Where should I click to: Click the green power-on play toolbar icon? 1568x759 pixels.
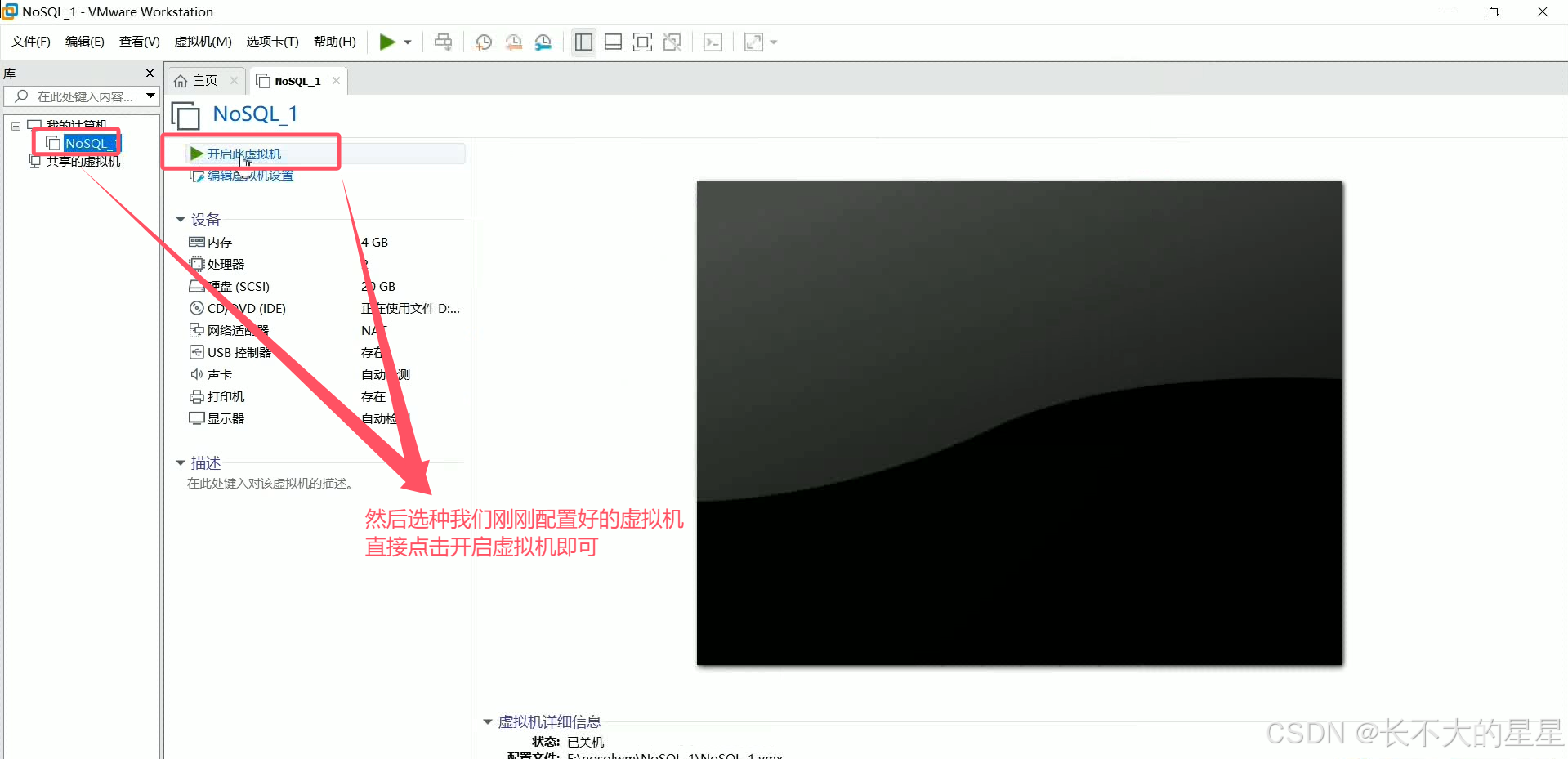tap(387, 42)
